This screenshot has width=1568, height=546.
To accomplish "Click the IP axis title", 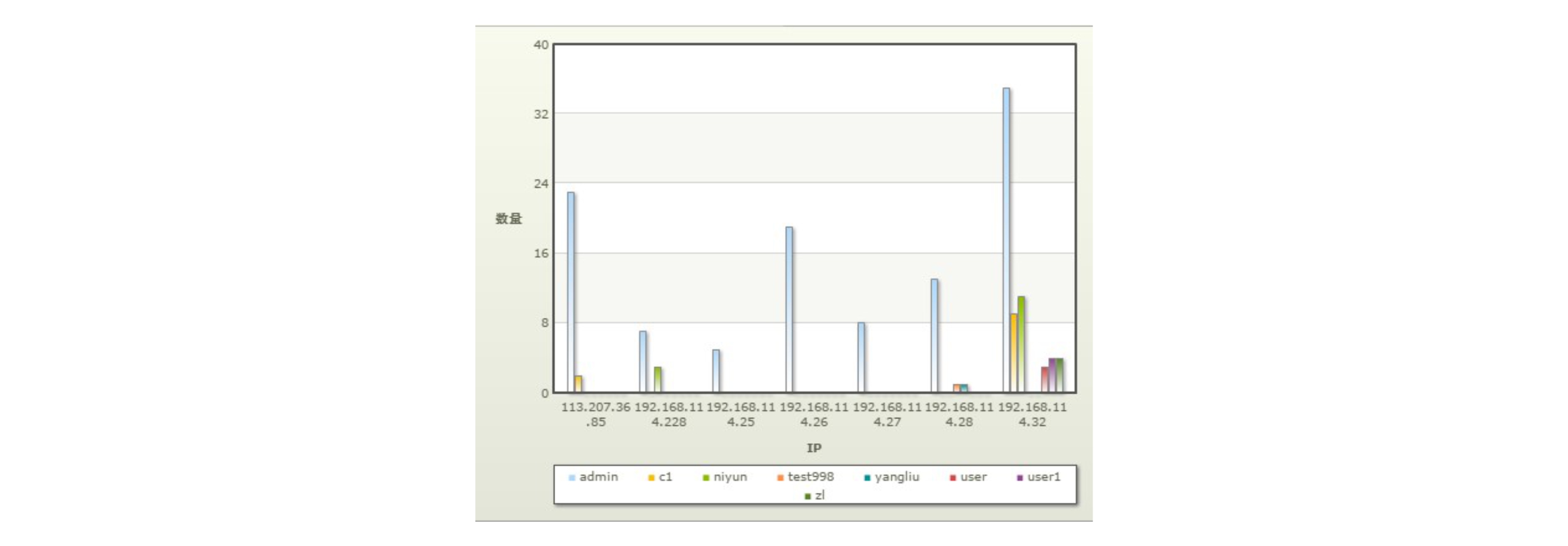I will 814,448.
